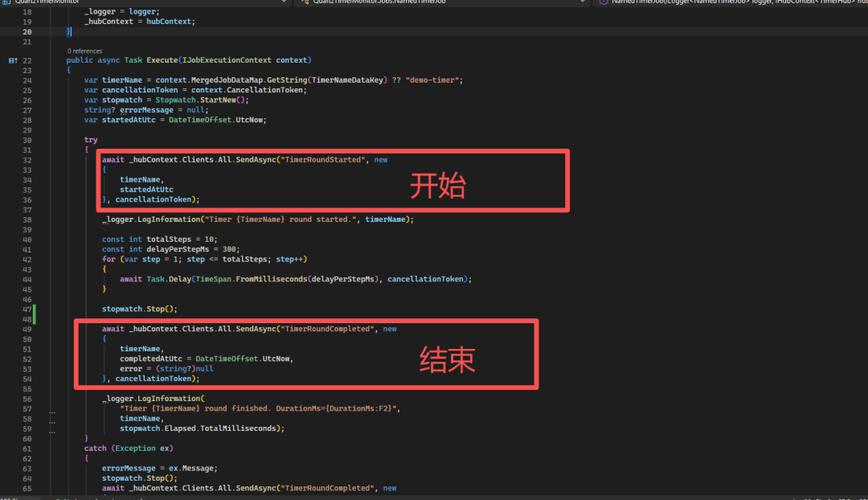Click the "demo-timer" string literal

point(432,80)
